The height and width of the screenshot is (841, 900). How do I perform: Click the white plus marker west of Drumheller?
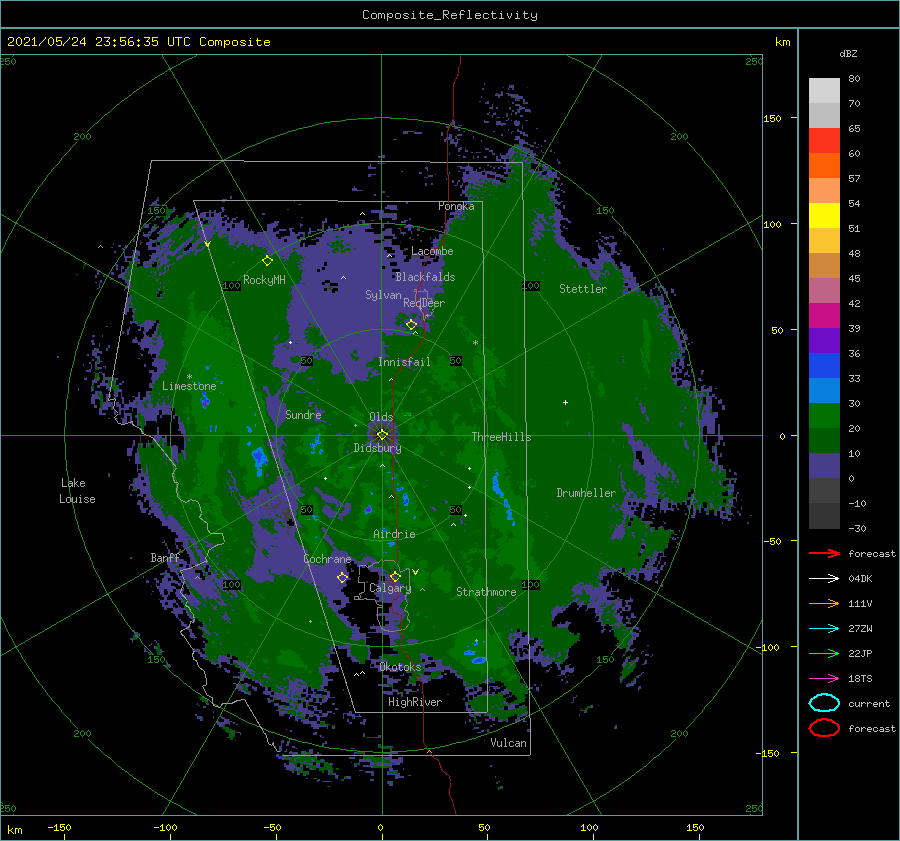[x=565, y=402]
